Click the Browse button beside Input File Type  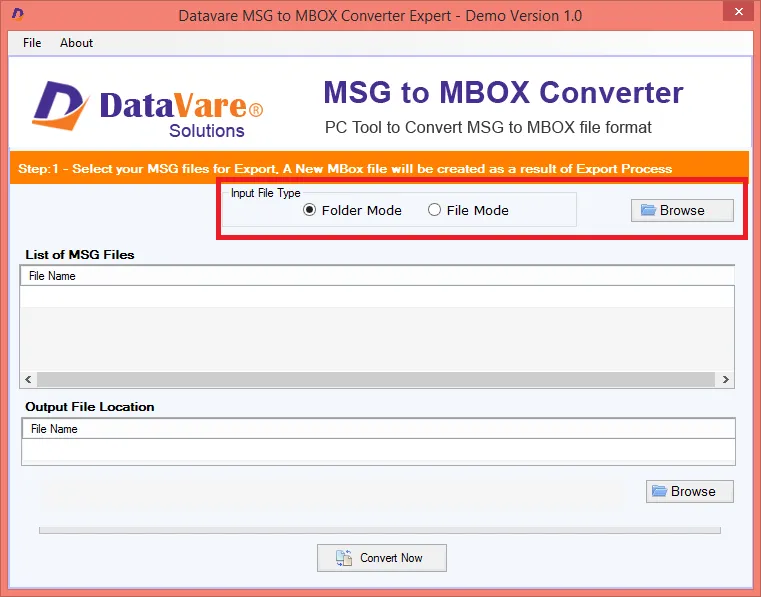tap(682, 210)
